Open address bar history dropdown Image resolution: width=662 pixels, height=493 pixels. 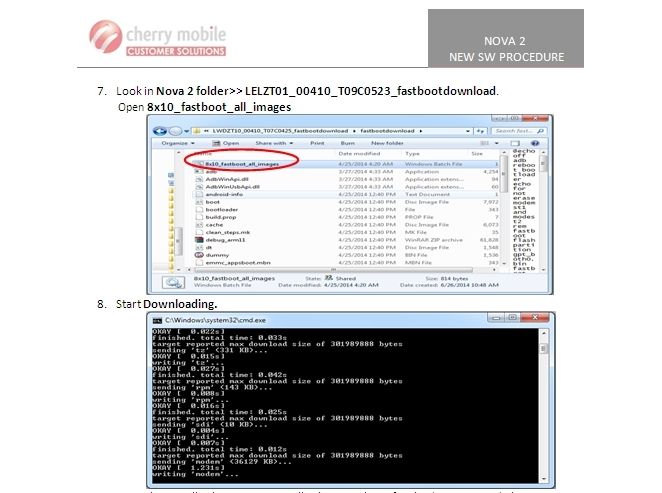click(x=468, y=131)
